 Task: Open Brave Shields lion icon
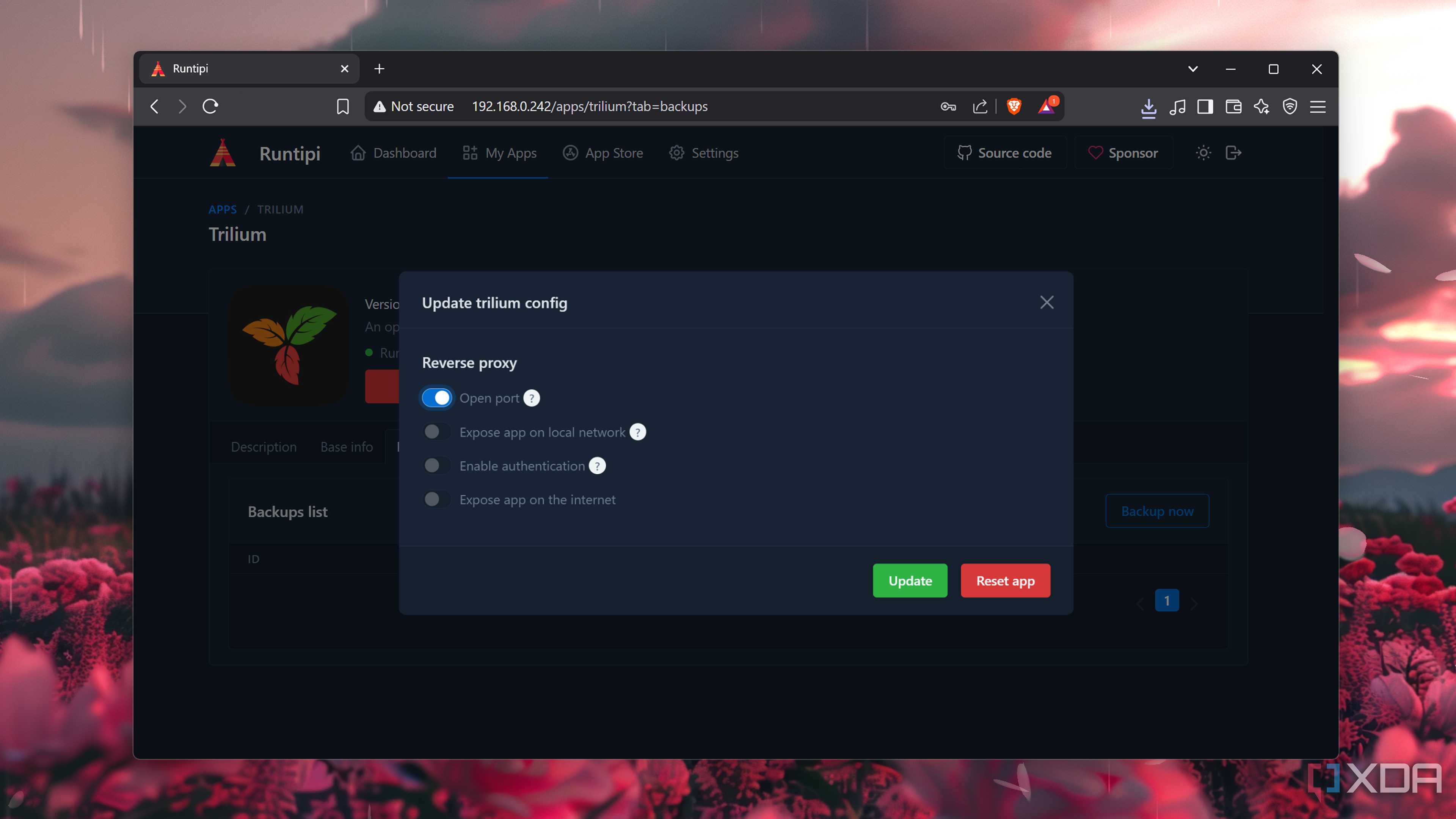pyautogui.click(x=1014, y=106)
